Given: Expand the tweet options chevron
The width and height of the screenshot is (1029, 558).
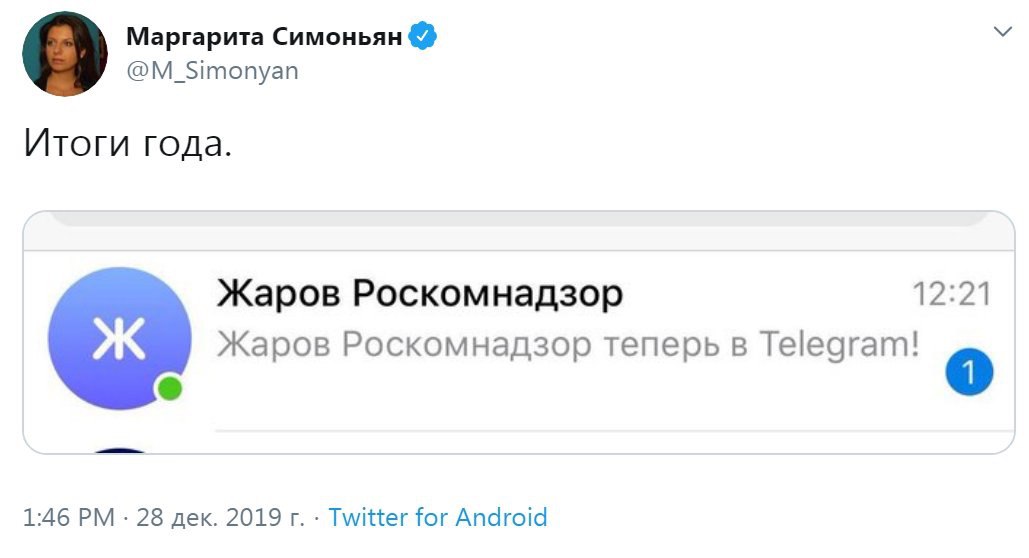Looking at the screenshot, I should coord(1003,32).
